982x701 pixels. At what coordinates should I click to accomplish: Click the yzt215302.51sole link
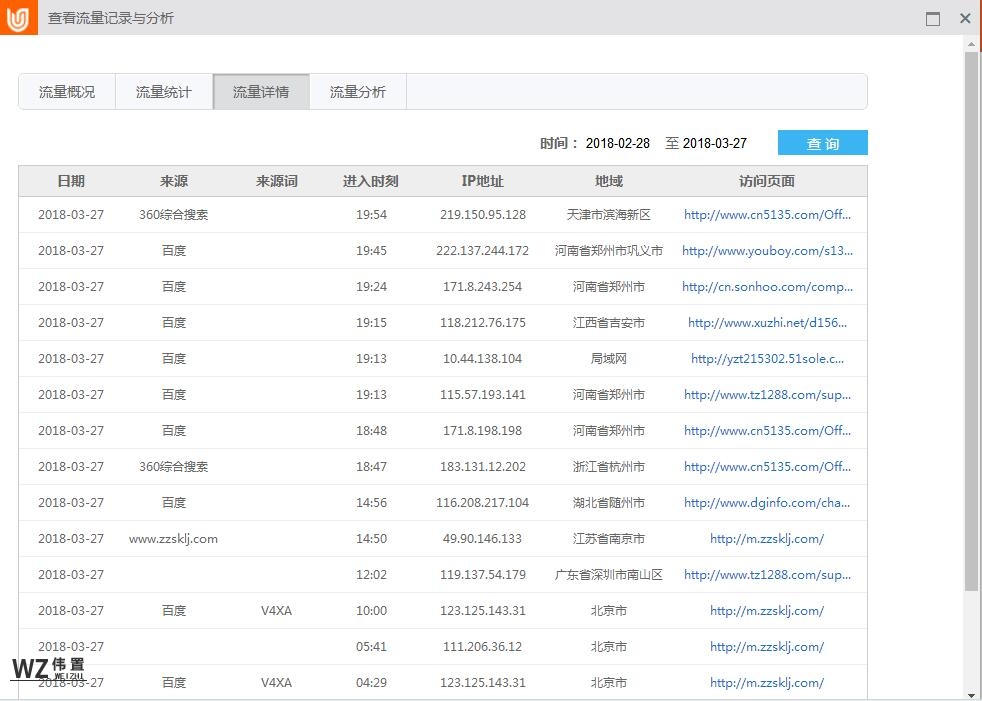(767, 358)
